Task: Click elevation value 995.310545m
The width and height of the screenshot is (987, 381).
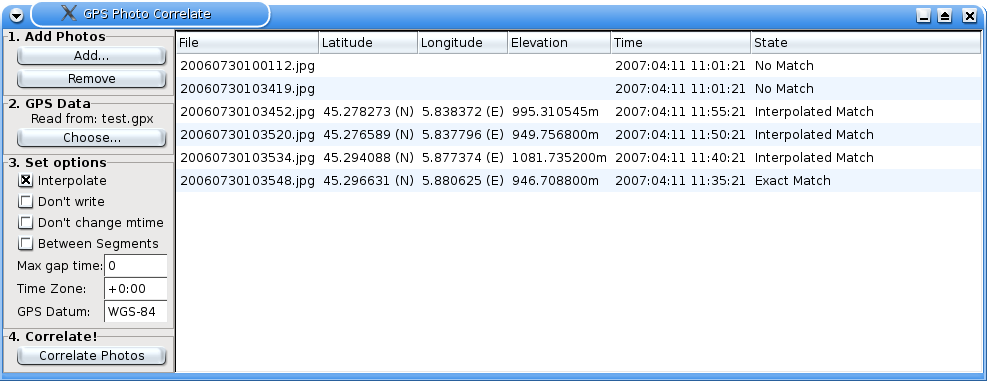Action: point(555,112)
